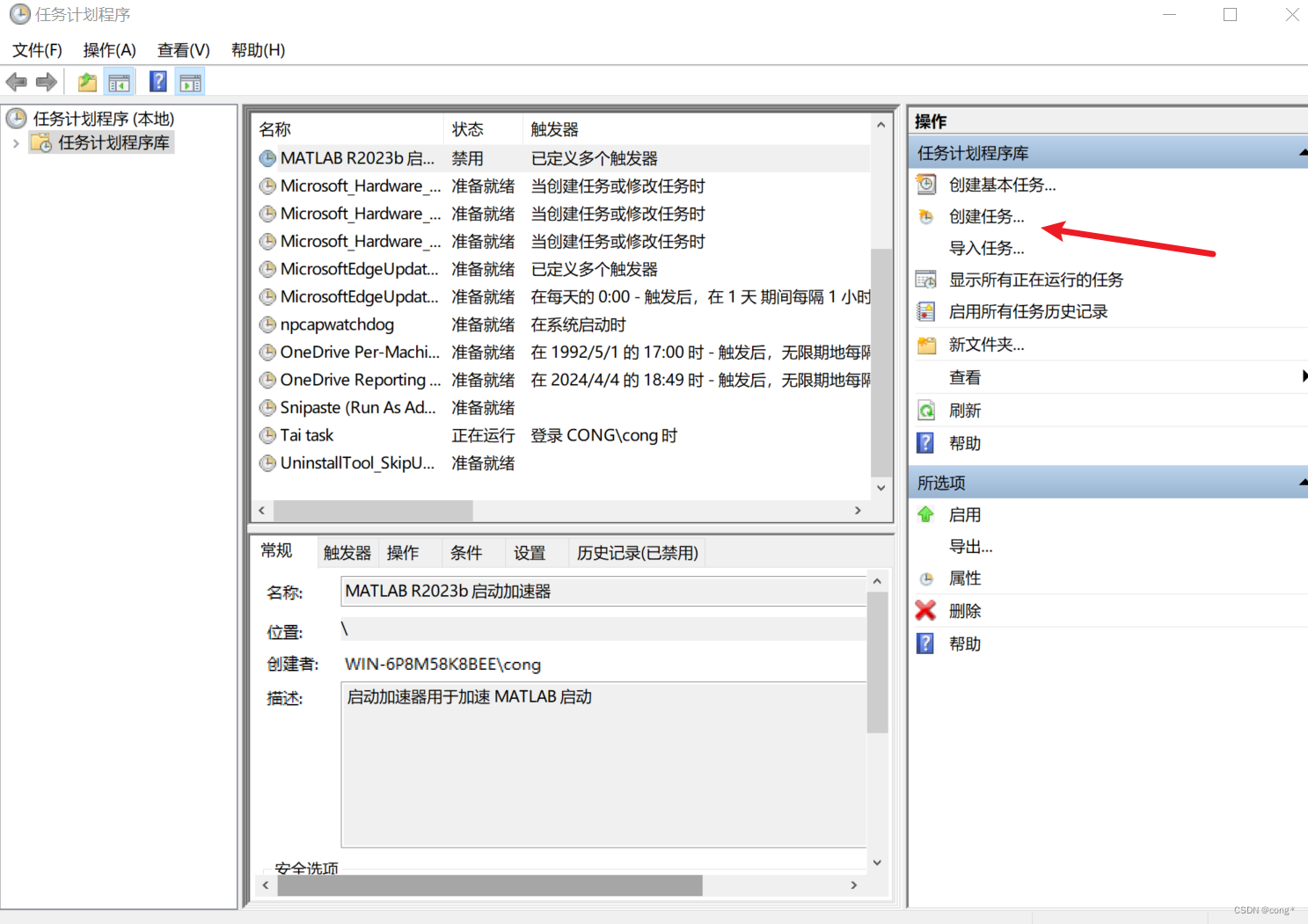Image resolution: width=1308 pixels, height=924 pixels.
Task: Expand the 查看 submenu arrow
Action: click(1304, 376)
